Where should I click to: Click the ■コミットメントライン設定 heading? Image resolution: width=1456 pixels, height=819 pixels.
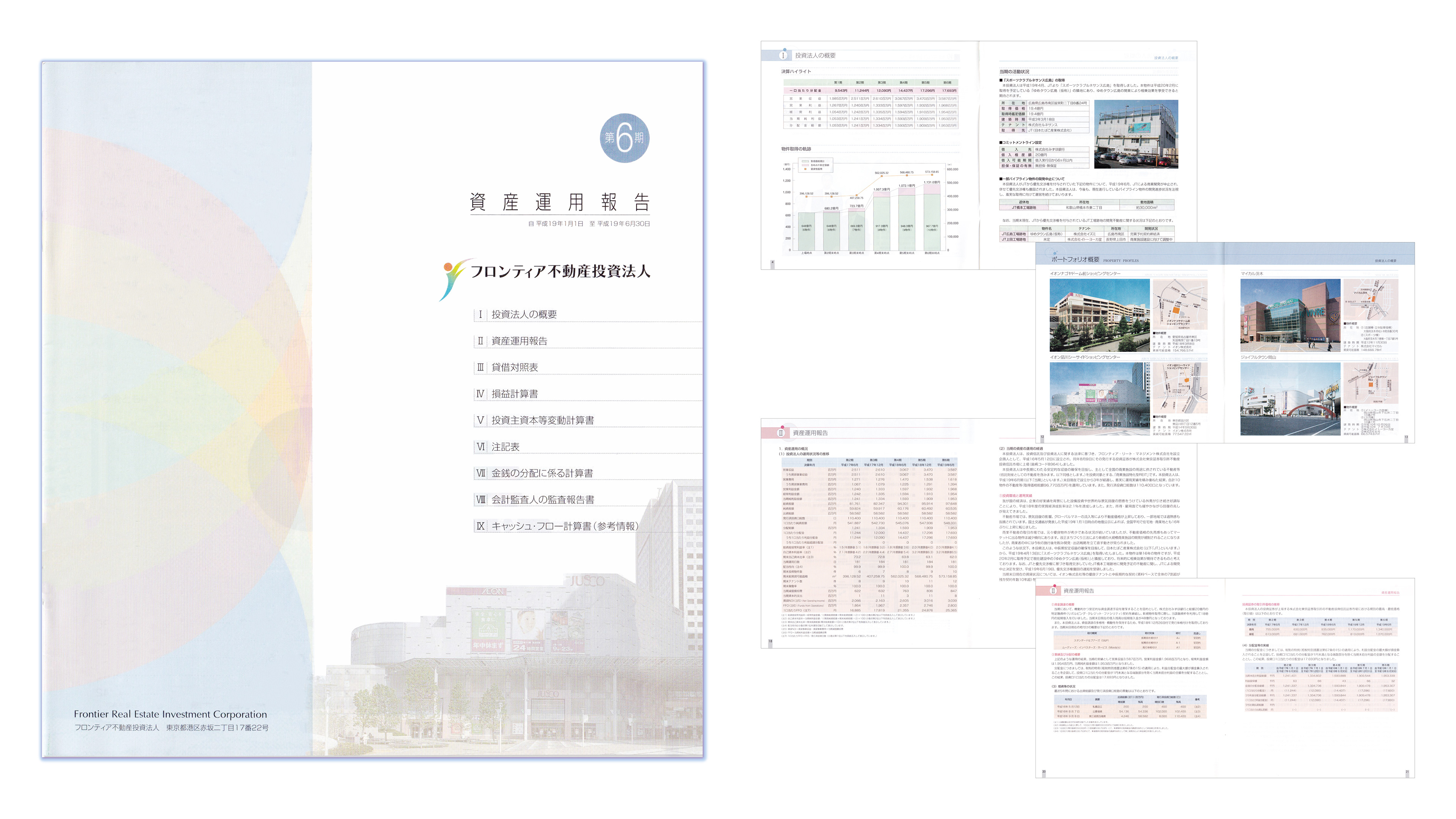(x=1020, y=143)
